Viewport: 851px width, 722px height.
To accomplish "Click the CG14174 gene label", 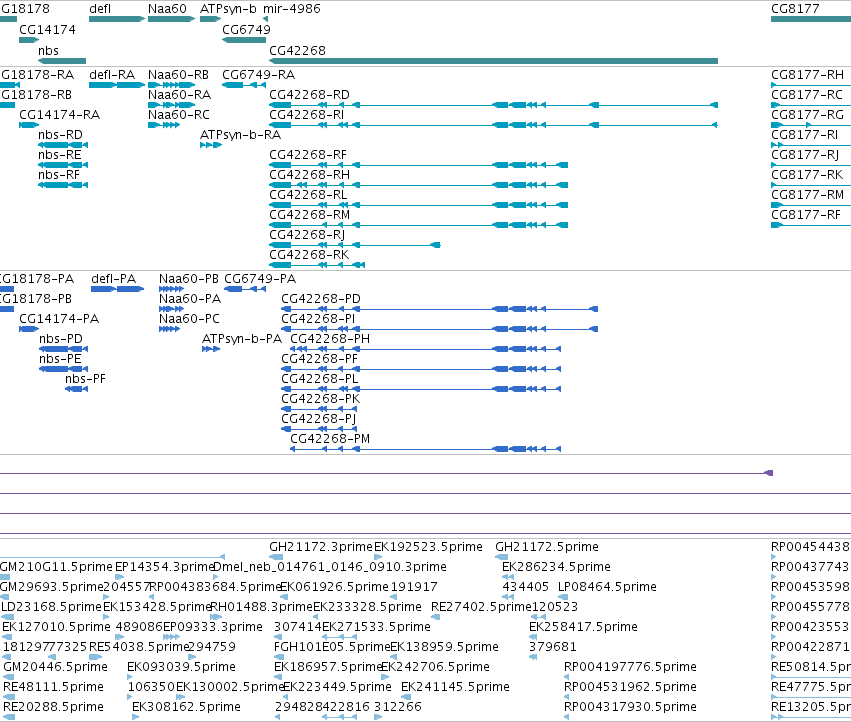I will pos(47,29).
